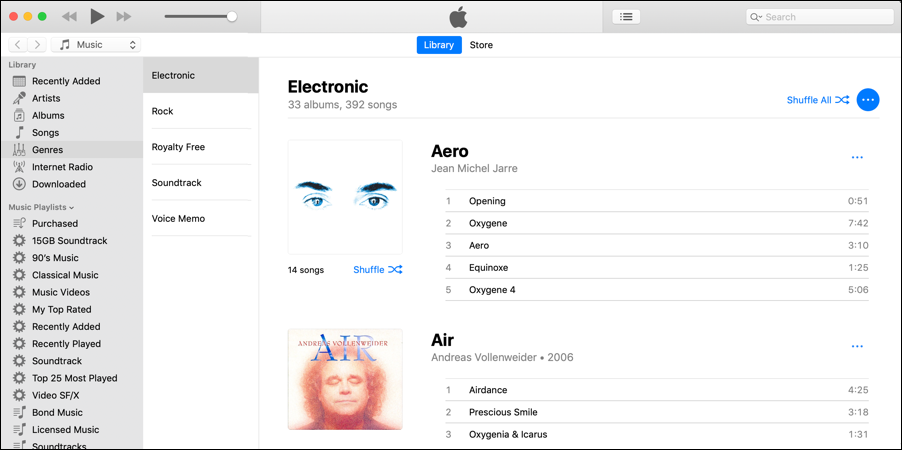
Task: Open the Recently Played smart playlist
Action: tap(72, 344)
